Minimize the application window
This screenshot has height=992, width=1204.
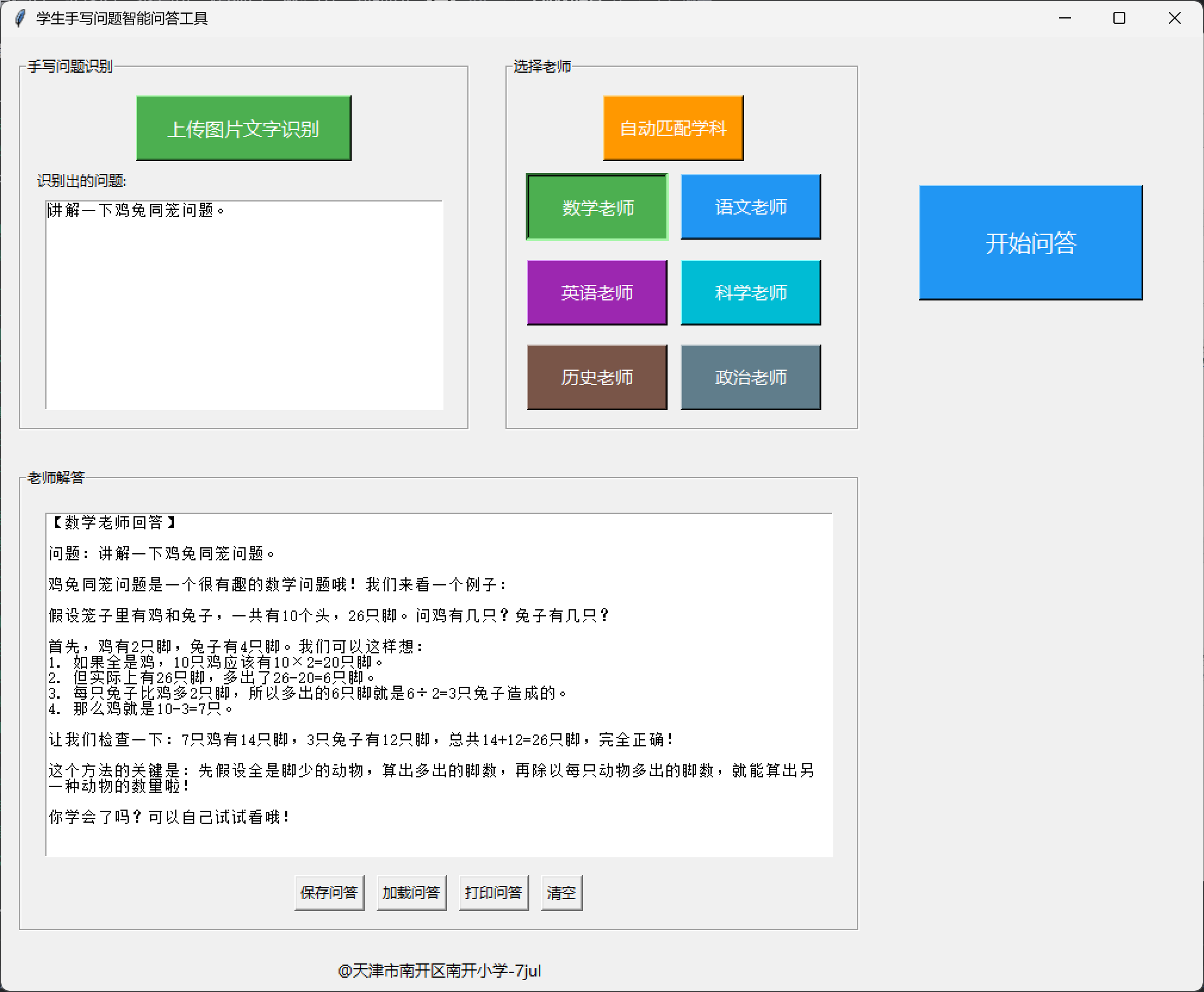(1065, 18)
